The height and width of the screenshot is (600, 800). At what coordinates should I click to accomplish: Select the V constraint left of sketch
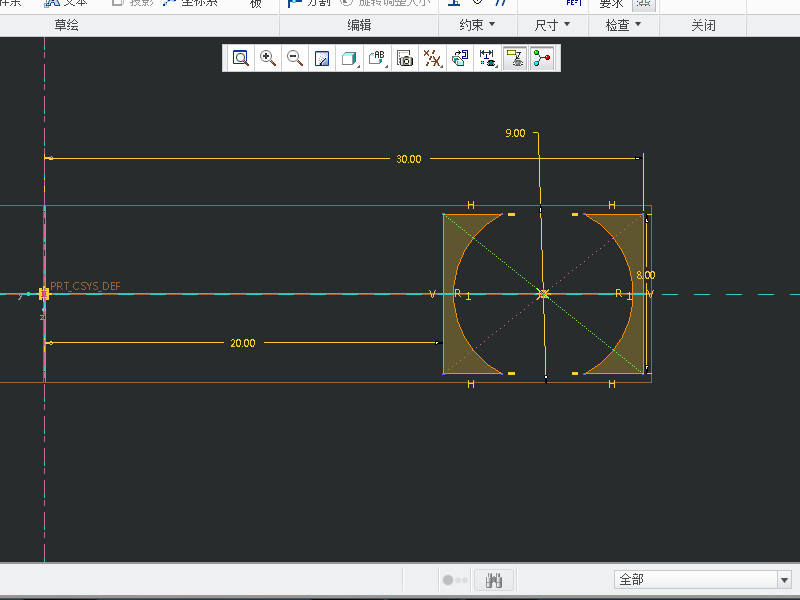tap(433, 294)
